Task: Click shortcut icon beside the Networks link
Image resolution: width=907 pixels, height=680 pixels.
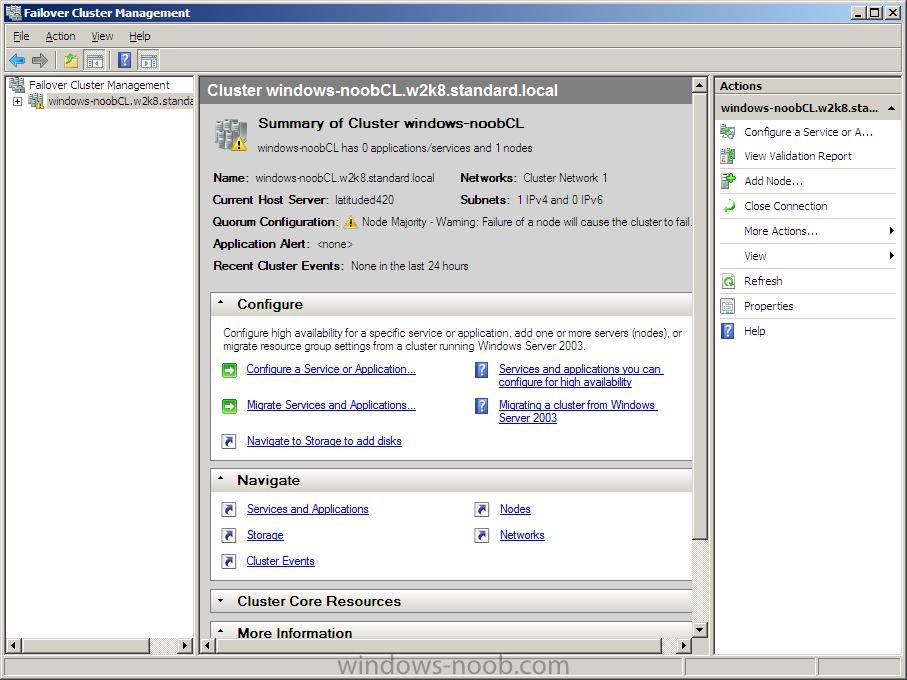Action: pyautogui.click(x=482, y=535)
